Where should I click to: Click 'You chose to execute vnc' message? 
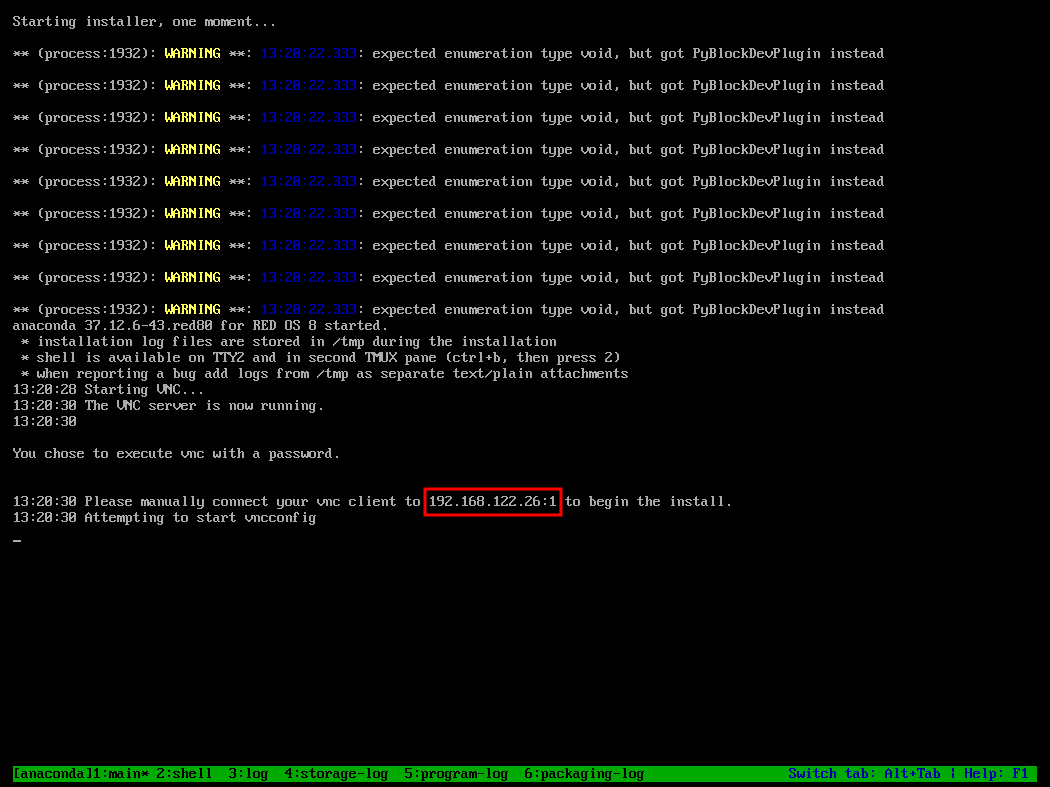[176, 453]
